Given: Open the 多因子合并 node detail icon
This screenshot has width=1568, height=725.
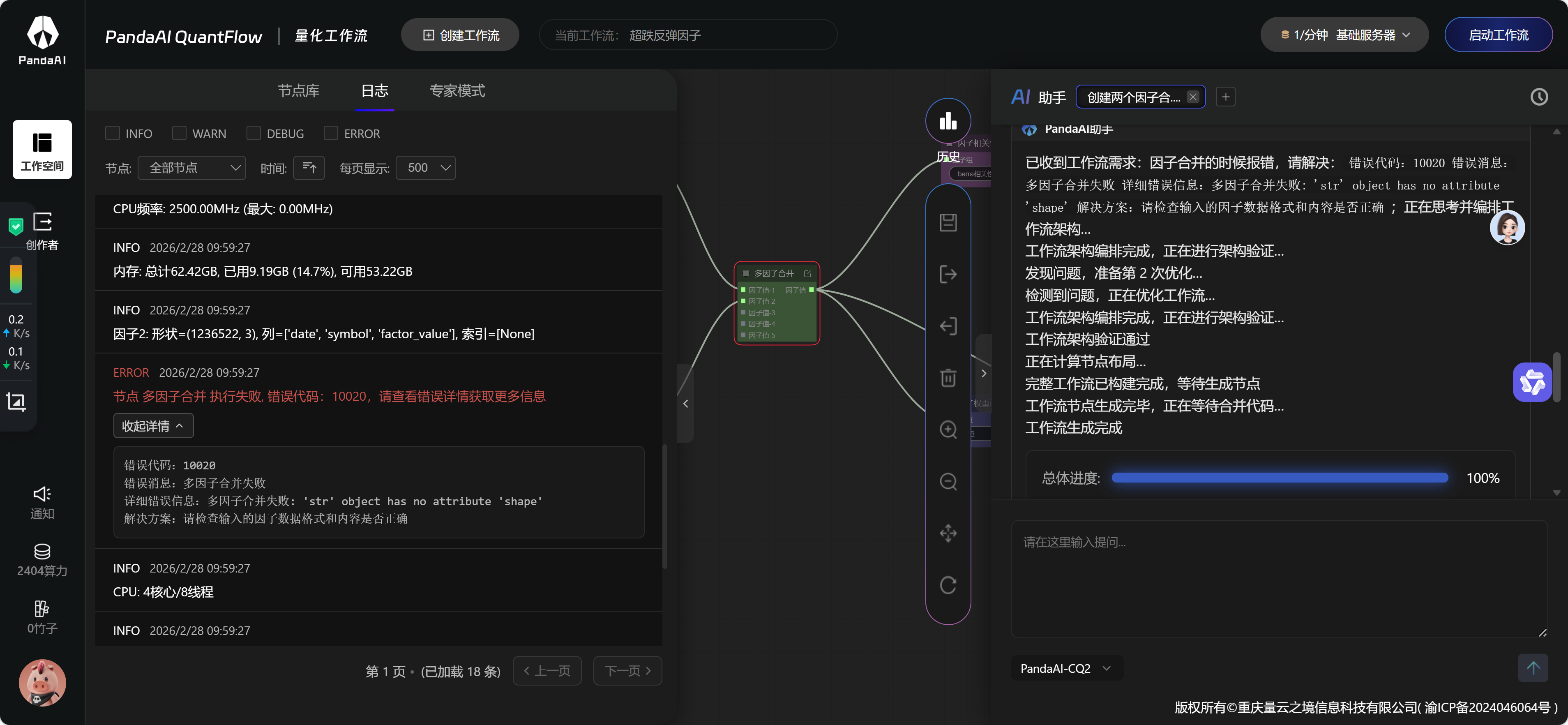Looking at the screenshot, I should pyautogui.click(x=807, y=273).
